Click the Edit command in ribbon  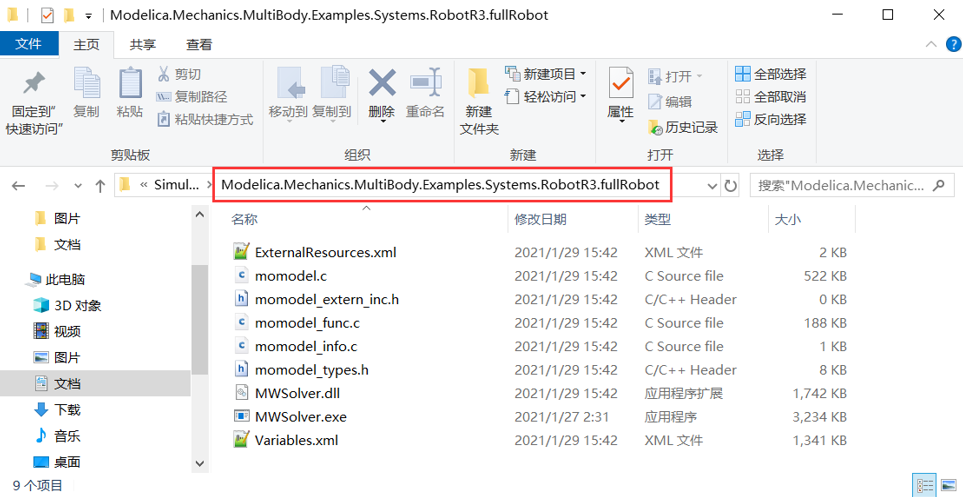pos(669,102)
